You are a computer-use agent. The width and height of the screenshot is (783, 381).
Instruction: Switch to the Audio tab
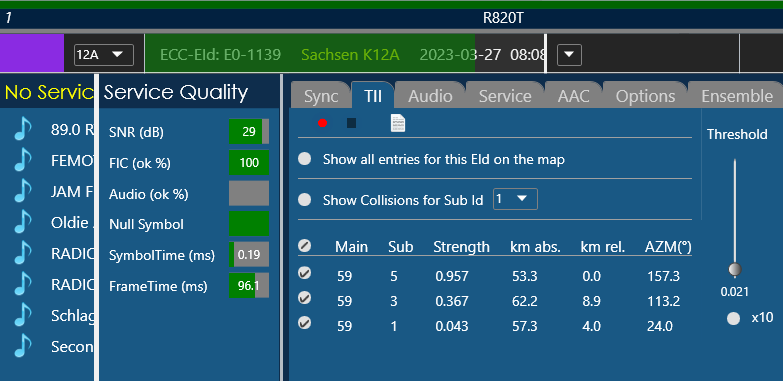point(430,96)
